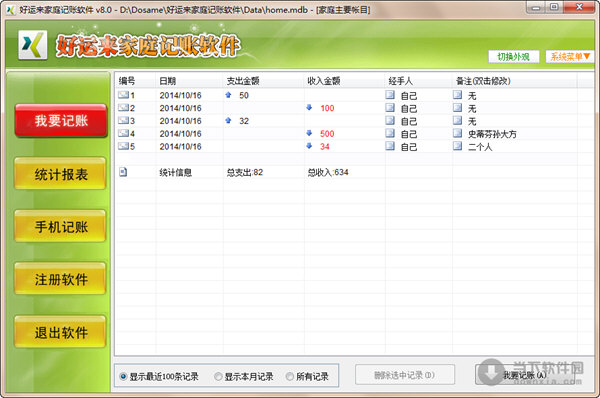Click the handler icon in row 2

(390, 108)
